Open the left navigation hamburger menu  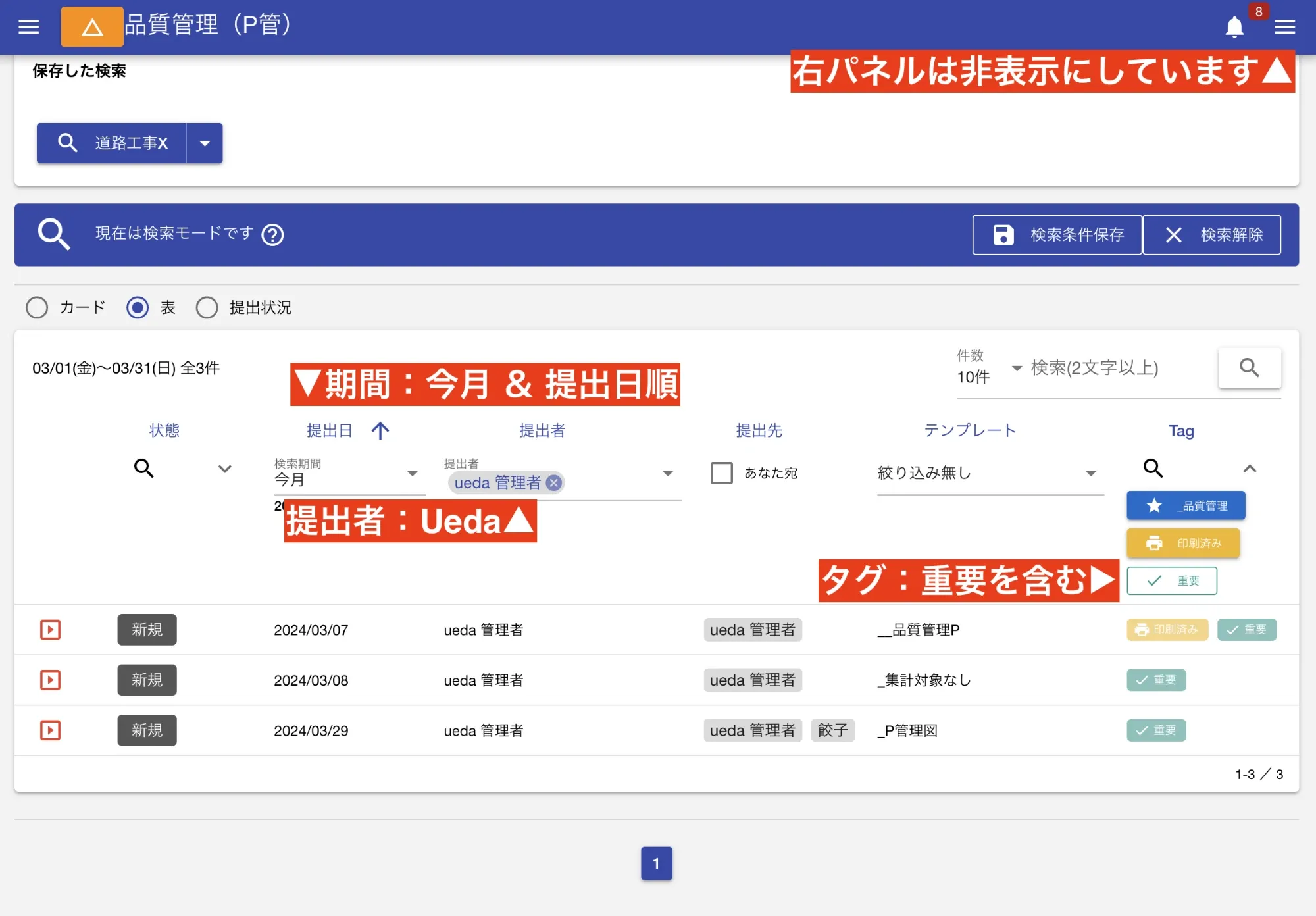[28, 26]
